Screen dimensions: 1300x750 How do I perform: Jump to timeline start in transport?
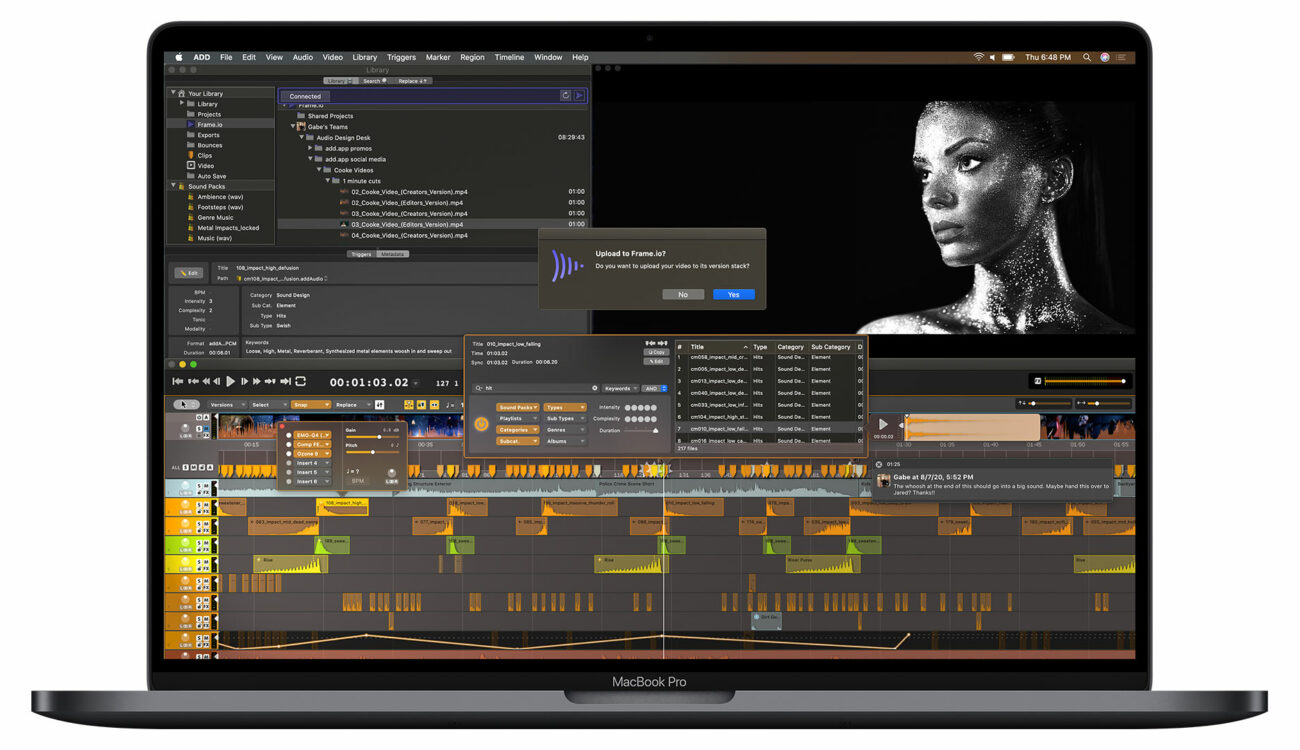178,381
